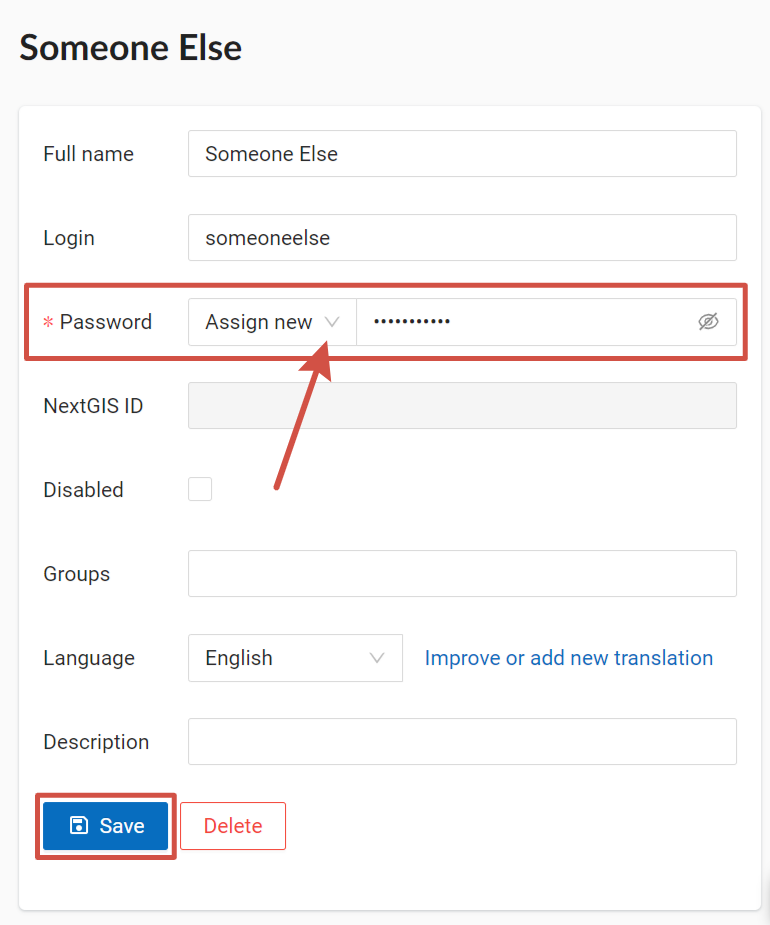Toggle password visibility eye icon
The image size is (770, 925).
[708, 322]
